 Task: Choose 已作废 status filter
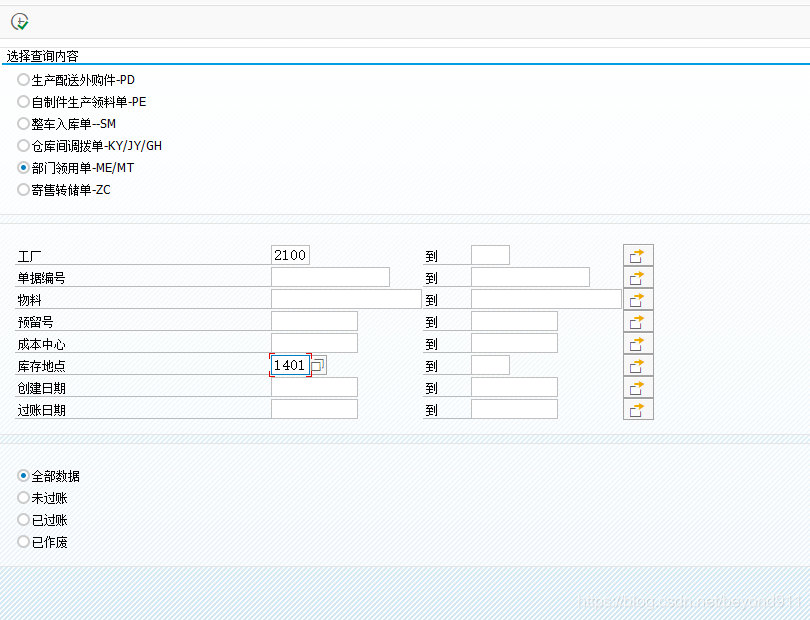[23, 541]
